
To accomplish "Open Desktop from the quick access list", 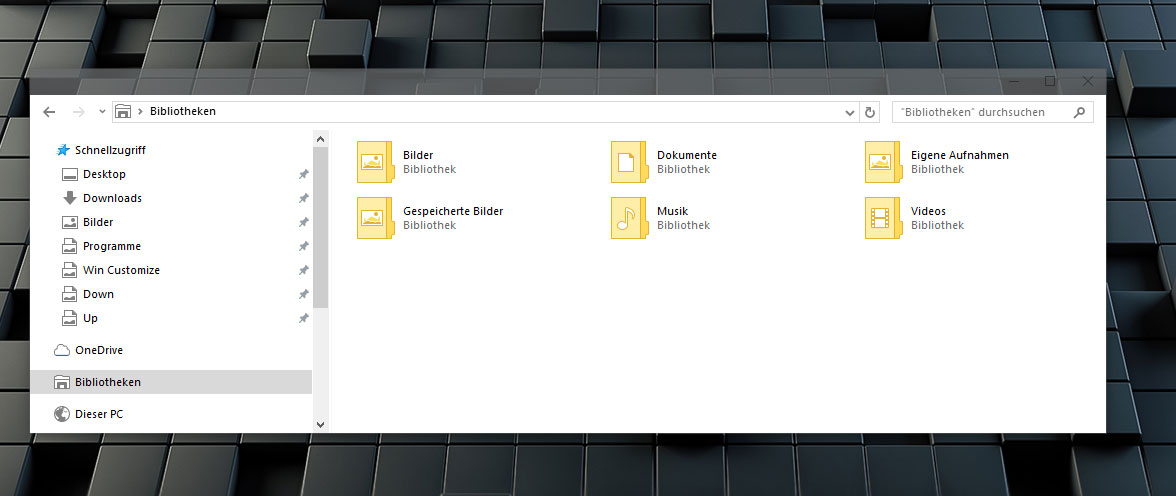I will [104, 174].
